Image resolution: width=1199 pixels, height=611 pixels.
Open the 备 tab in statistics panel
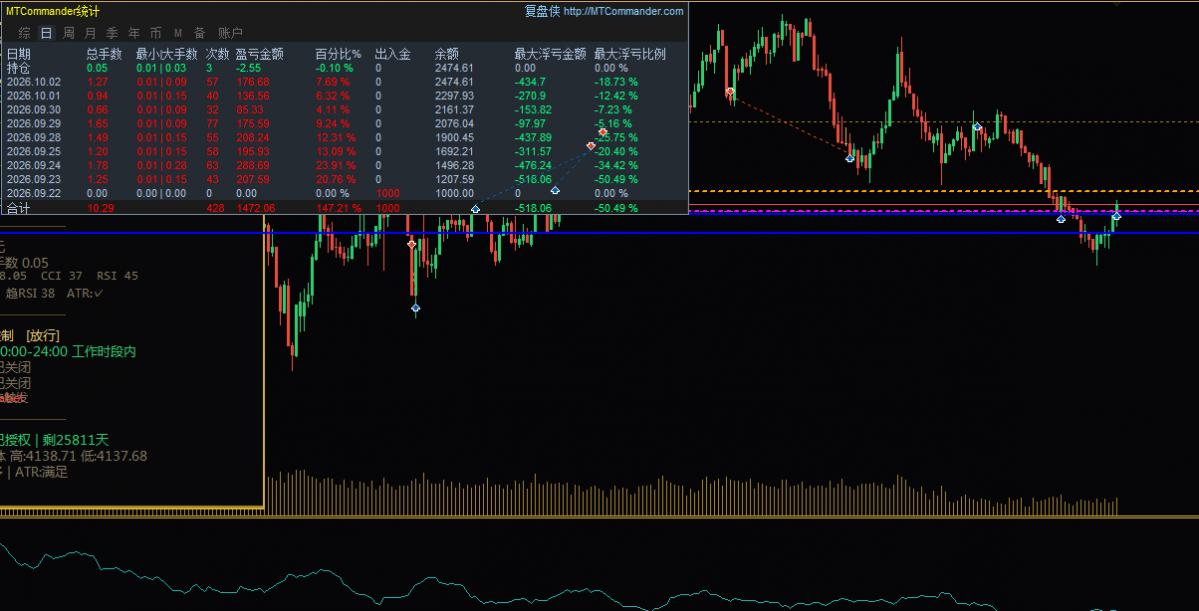(200, 33)
